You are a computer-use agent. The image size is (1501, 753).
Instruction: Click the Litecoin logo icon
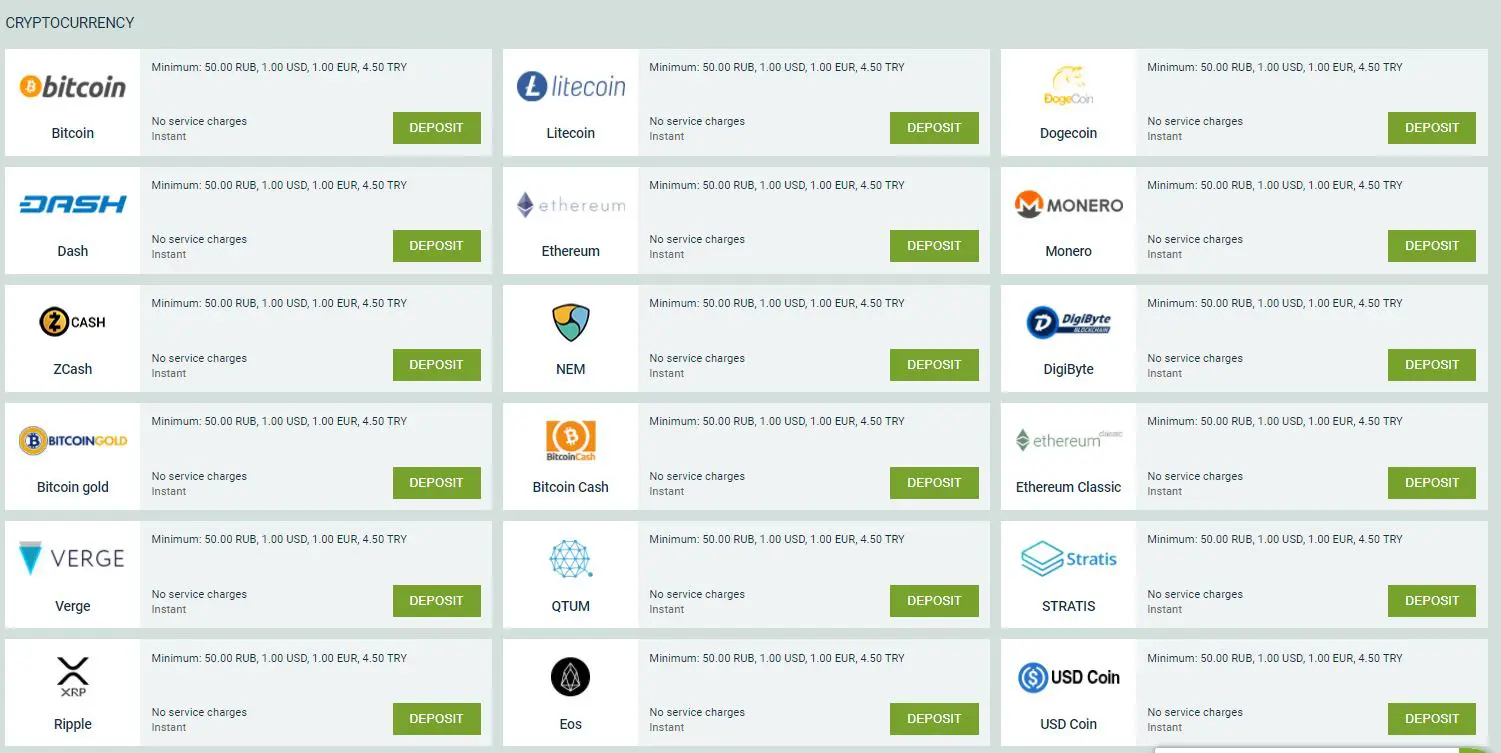click(571, 87)
